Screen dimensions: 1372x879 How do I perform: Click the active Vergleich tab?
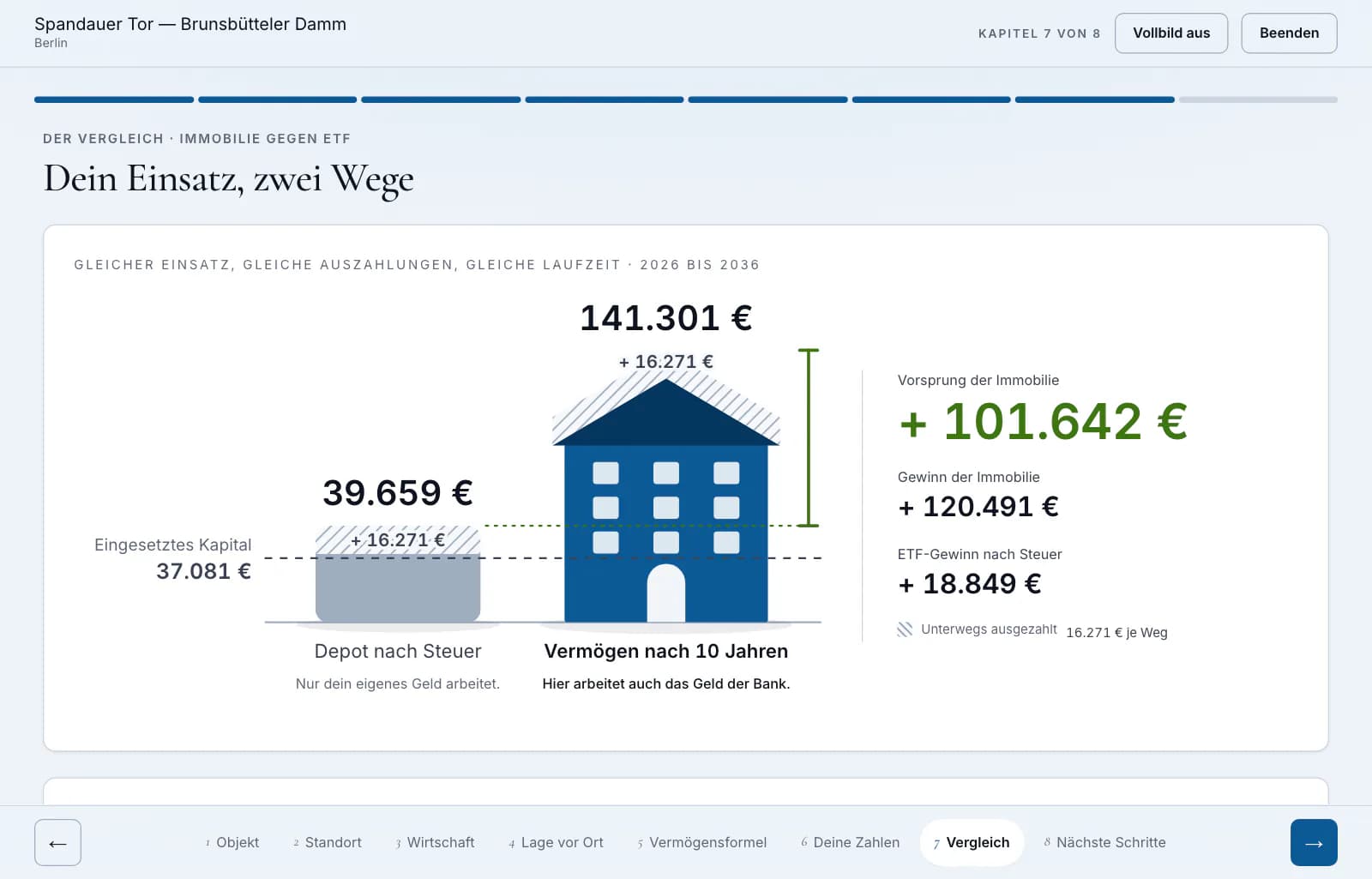coord(972,842)
